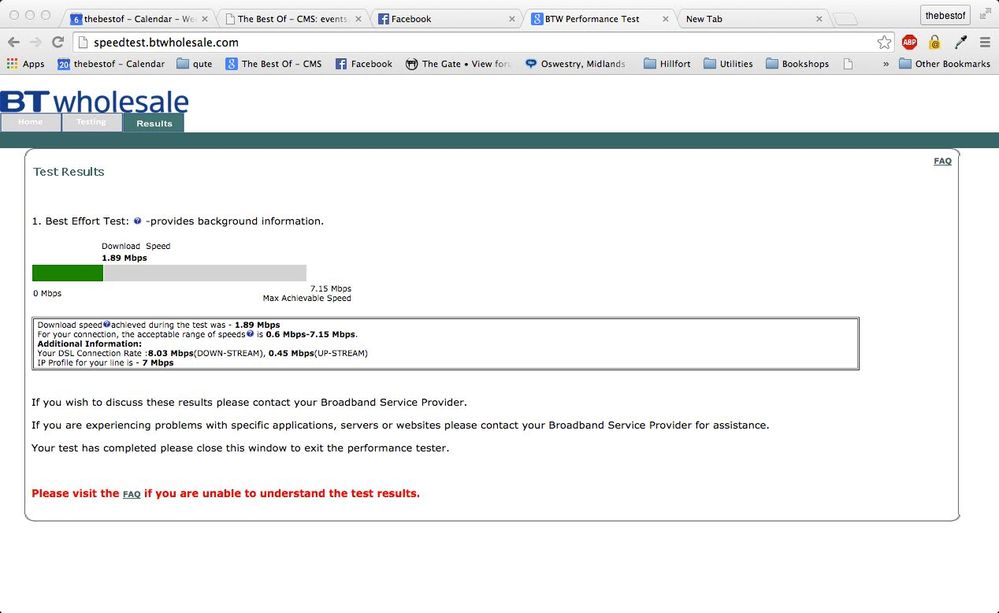Viewport: 999px width, 613px height.
Task: Click the BT wholesale logo
Action: (x=94, y=101)
